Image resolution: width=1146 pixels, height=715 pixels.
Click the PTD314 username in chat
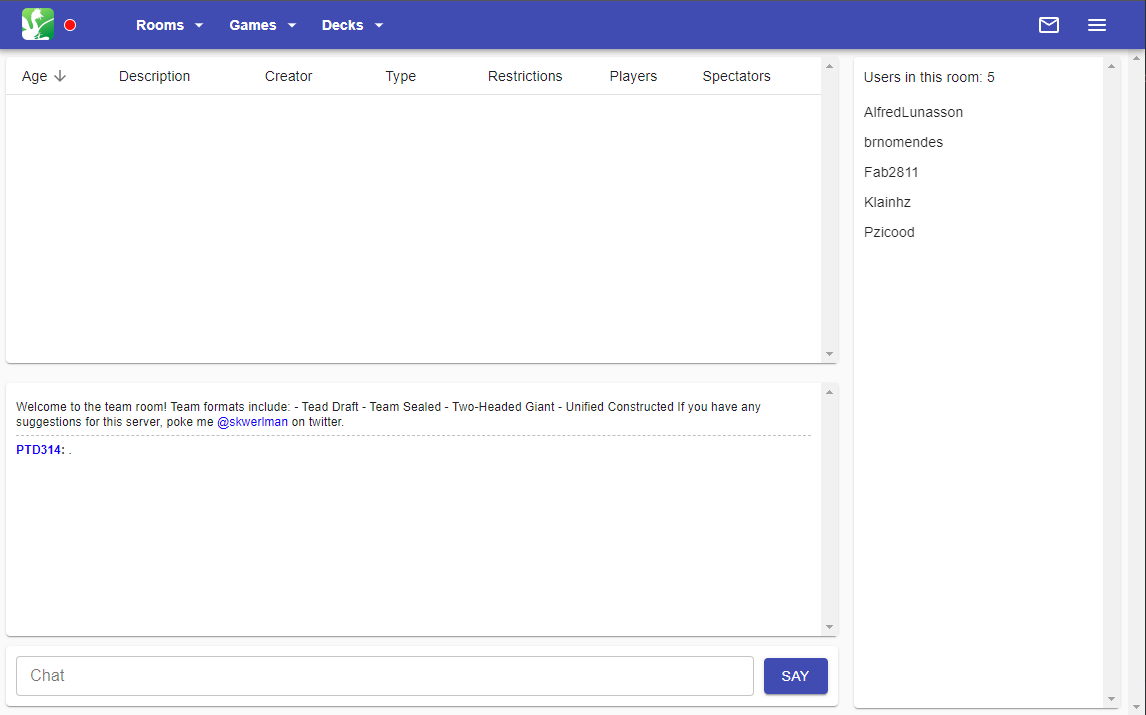(40, 450)
